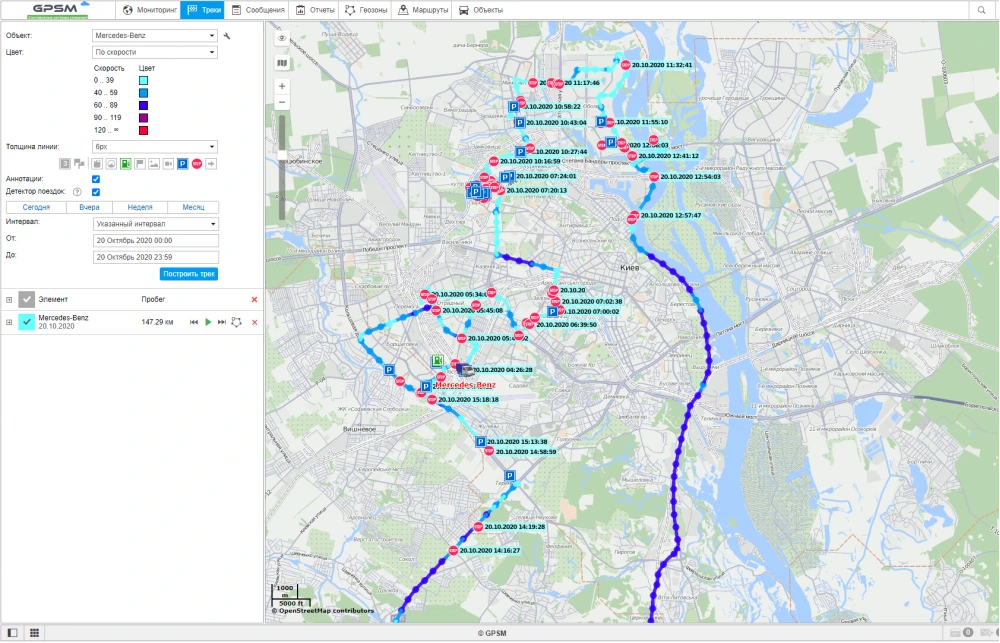Zoom in on the map
This screenshot has height=643, width=1000.
click(x=282, y=86)
